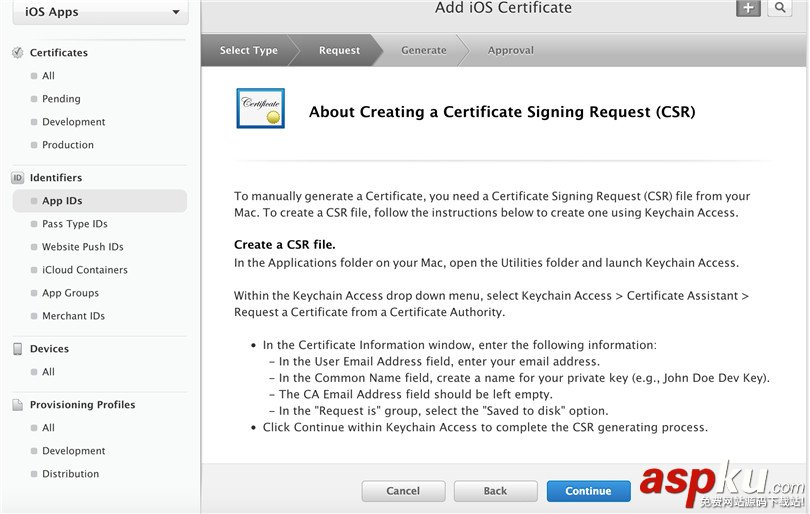The image size is (810, 514).
Task: Click the Cancel button
Action: 403,491
